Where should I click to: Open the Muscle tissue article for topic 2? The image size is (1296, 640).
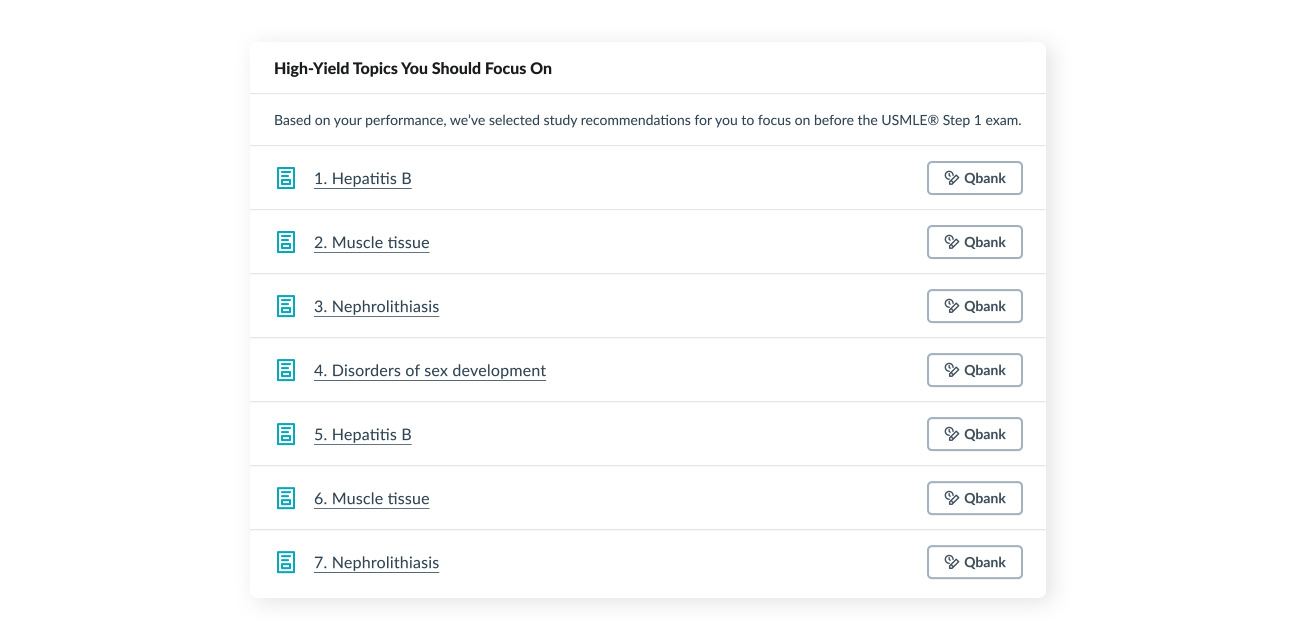(x=371, y=242)
